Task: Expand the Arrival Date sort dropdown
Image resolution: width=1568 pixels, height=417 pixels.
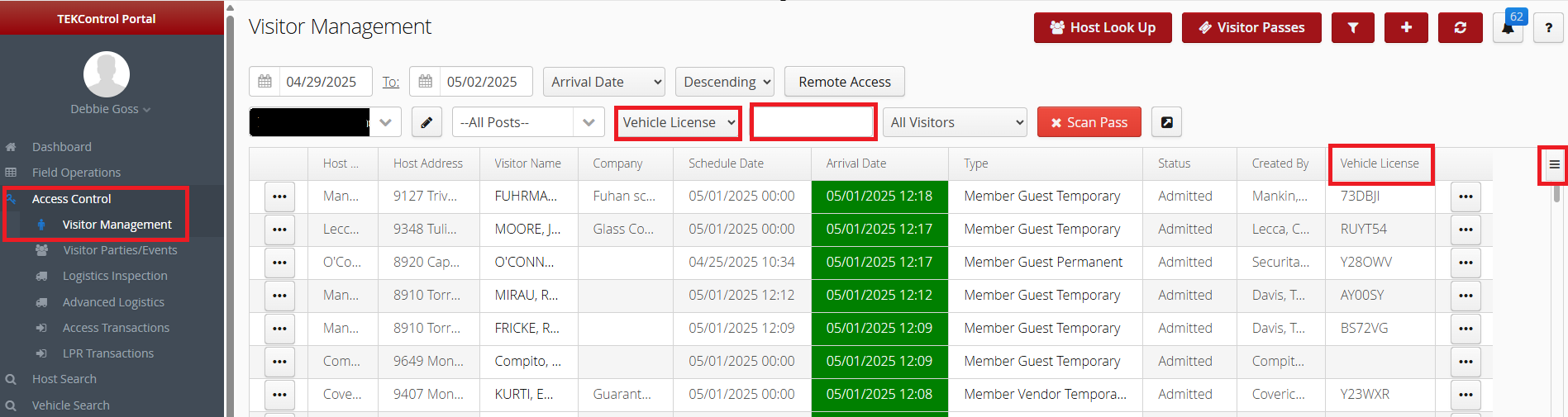Action: 604,82
